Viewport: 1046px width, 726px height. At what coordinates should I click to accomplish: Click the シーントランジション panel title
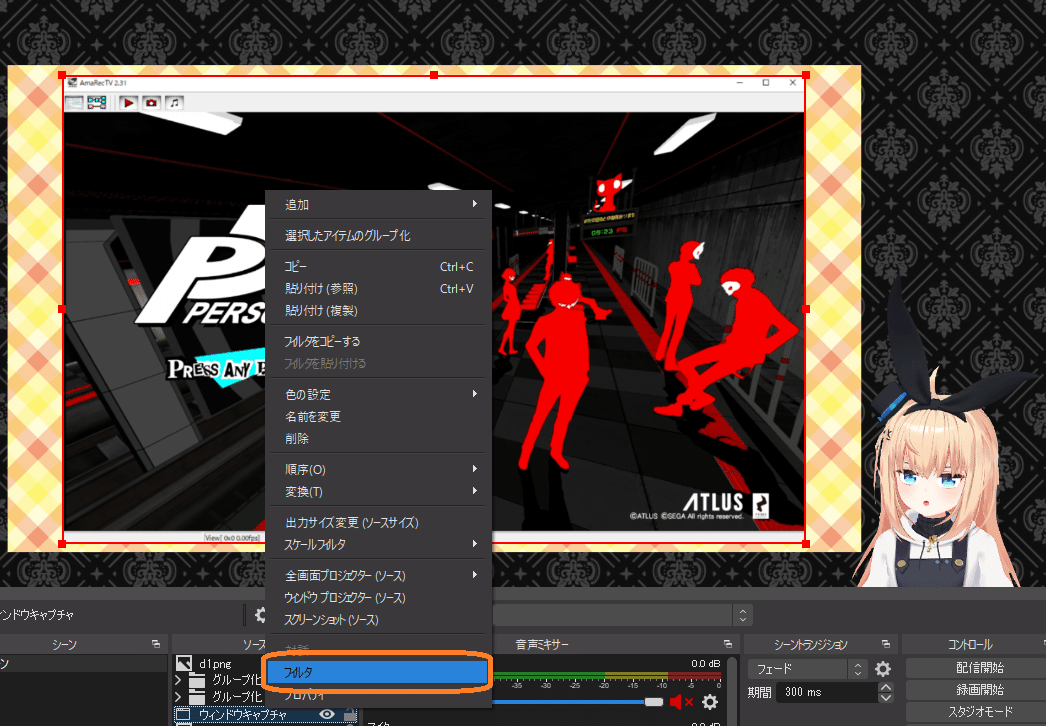pyautogui.click(x=811, y=645)
